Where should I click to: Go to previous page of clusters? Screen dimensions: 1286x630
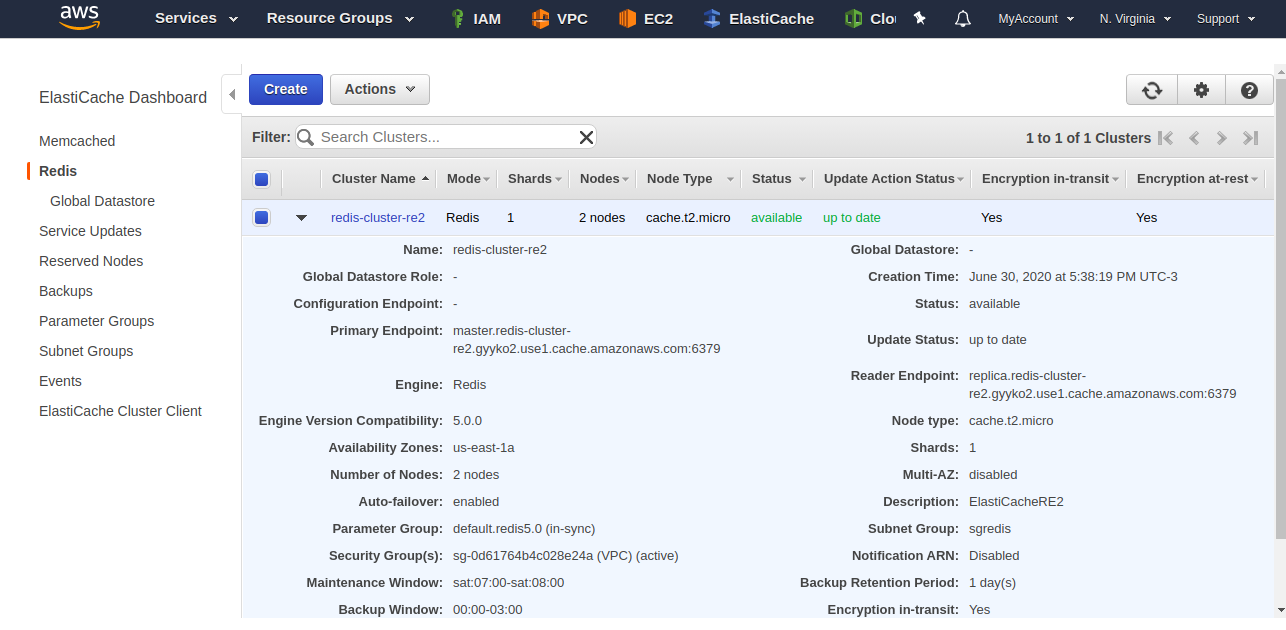[1193, 138]
